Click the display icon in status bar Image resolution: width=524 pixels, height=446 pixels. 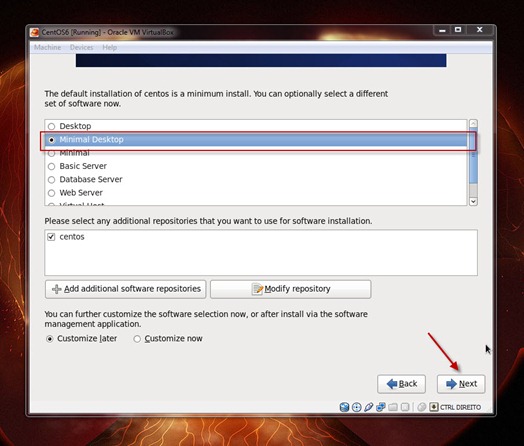pos(405,407)
